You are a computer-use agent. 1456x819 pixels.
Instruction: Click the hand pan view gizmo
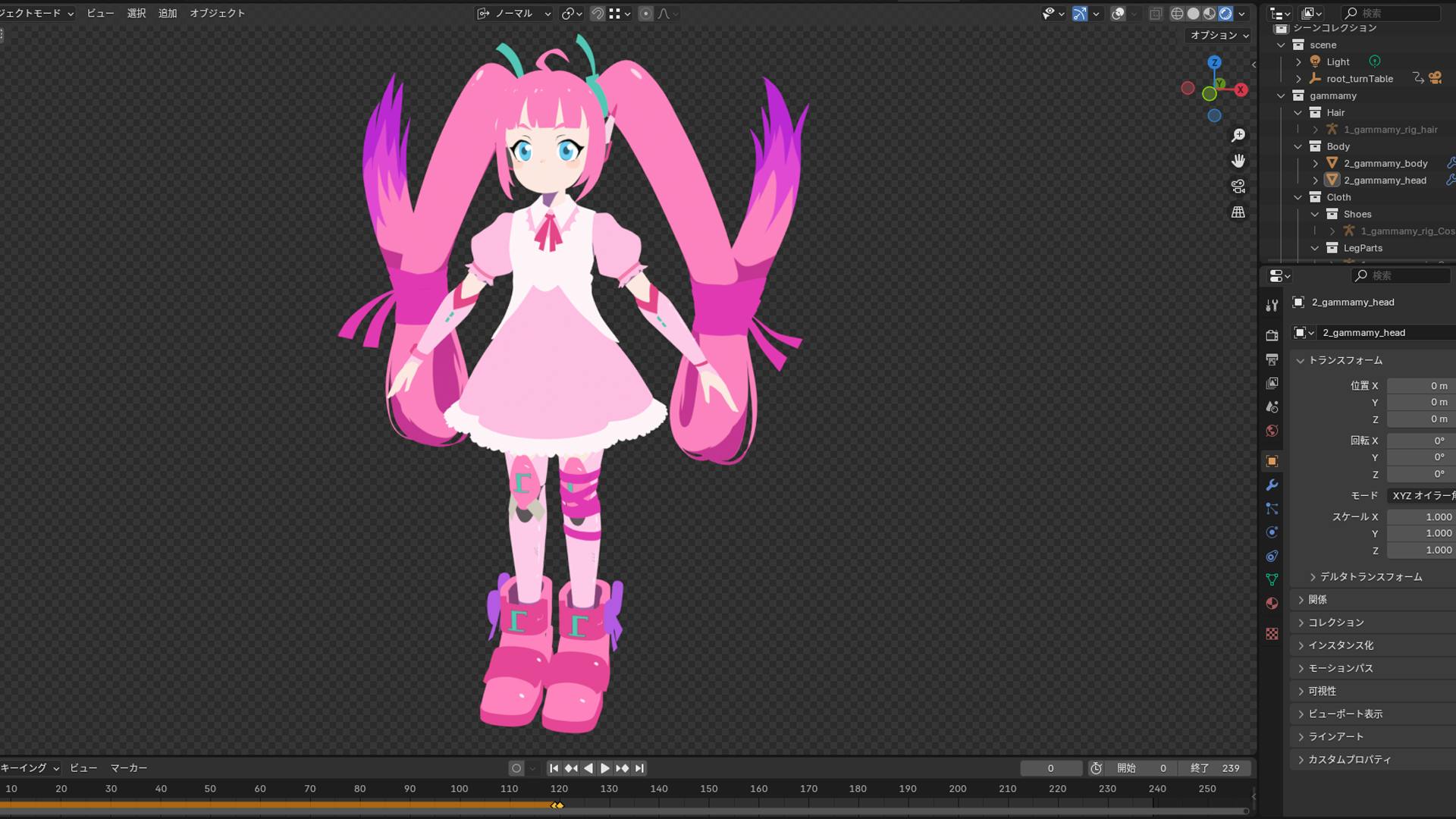(x=1238, y=161)
